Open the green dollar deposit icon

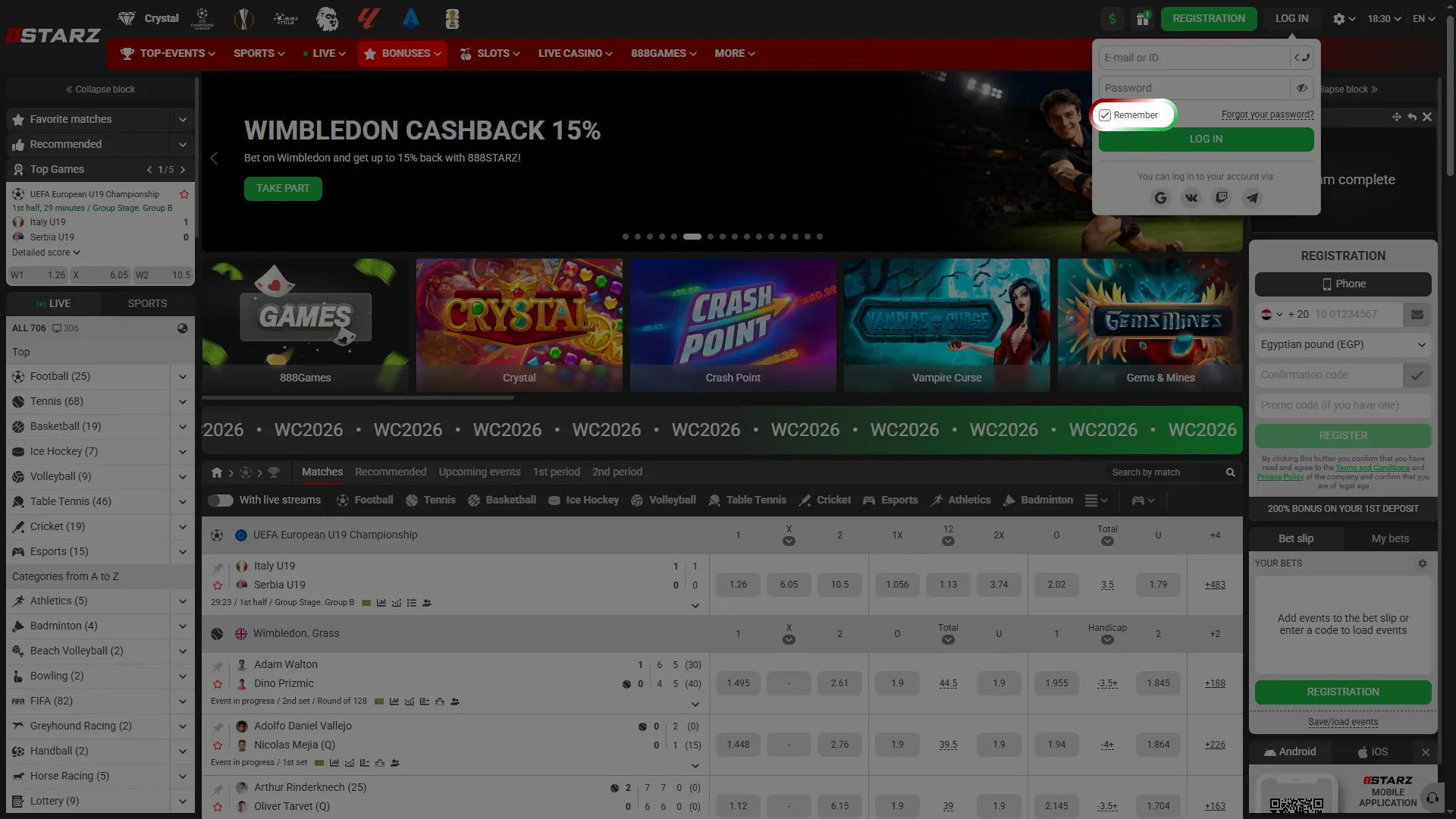1112,19
